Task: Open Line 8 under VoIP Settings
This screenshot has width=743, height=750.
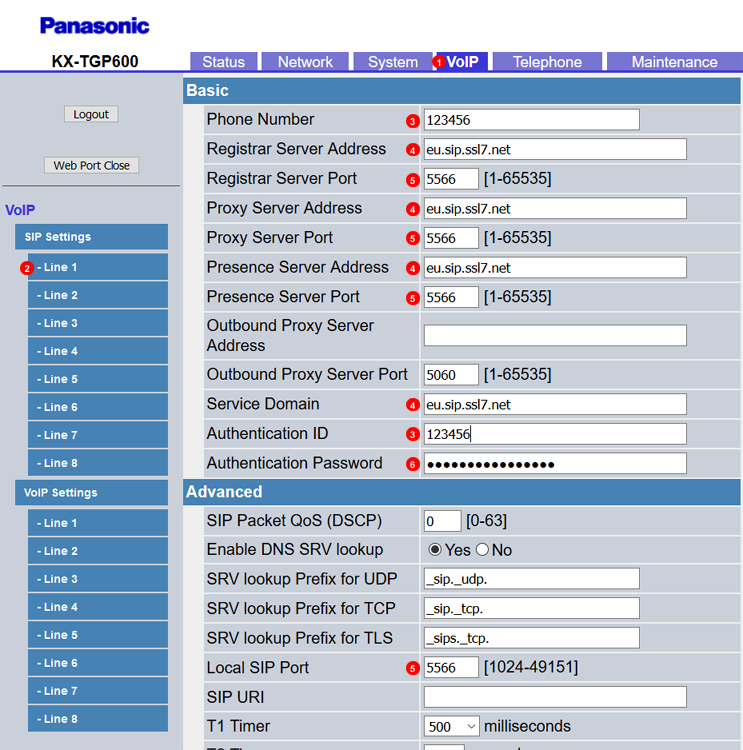Action: coord(98,719)
